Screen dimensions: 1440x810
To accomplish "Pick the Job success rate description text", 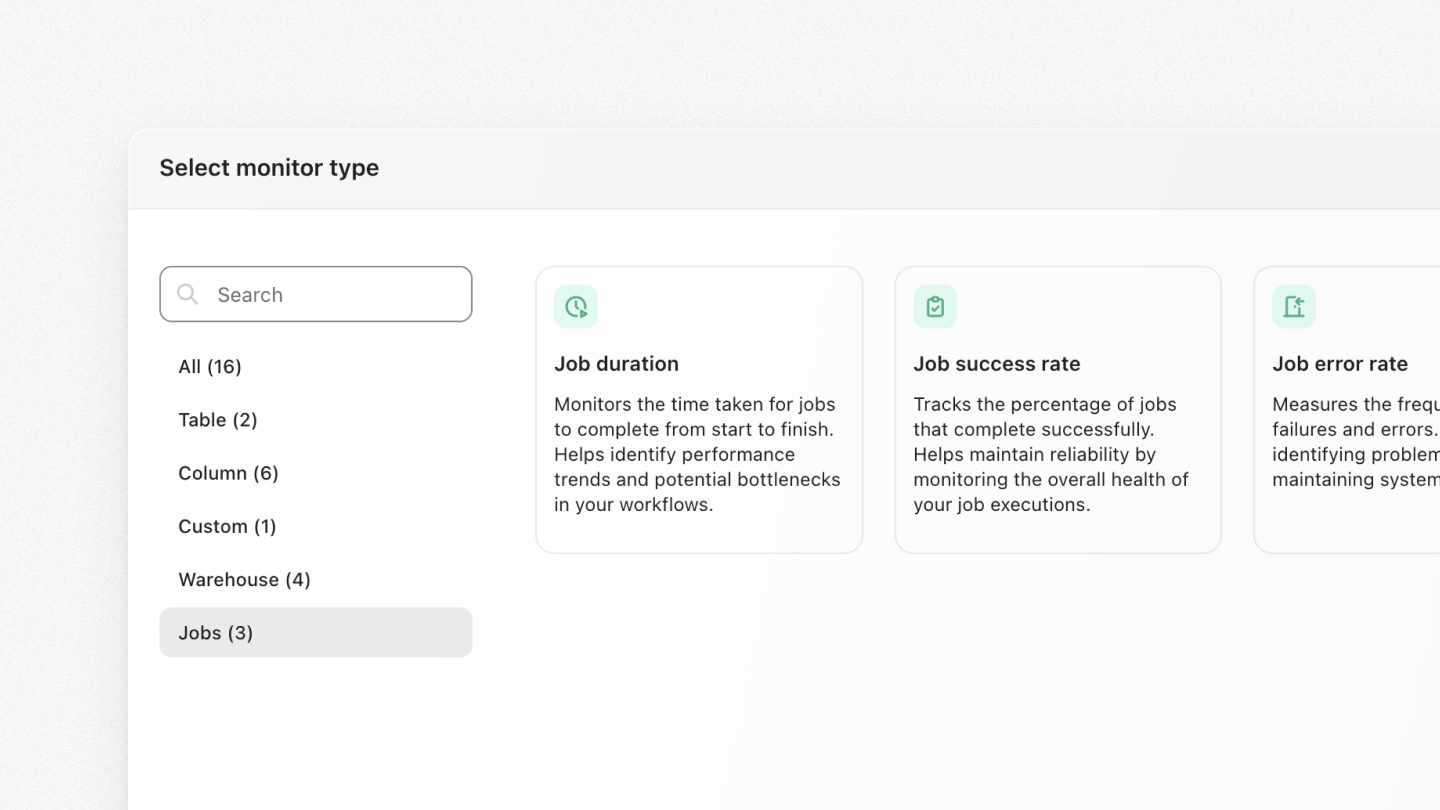I will 1050,454.
